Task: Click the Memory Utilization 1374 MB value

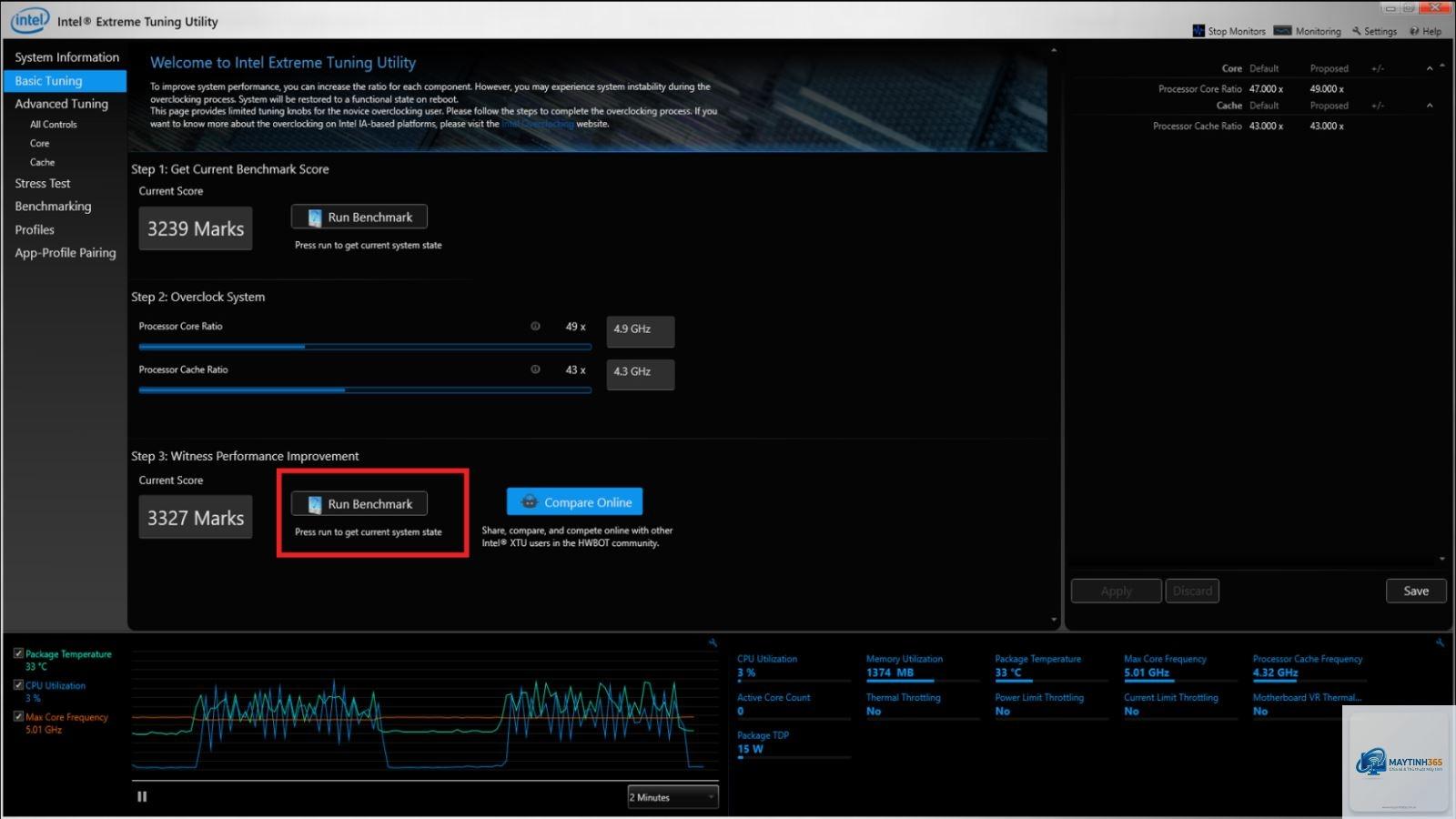Action: point(890,672)
